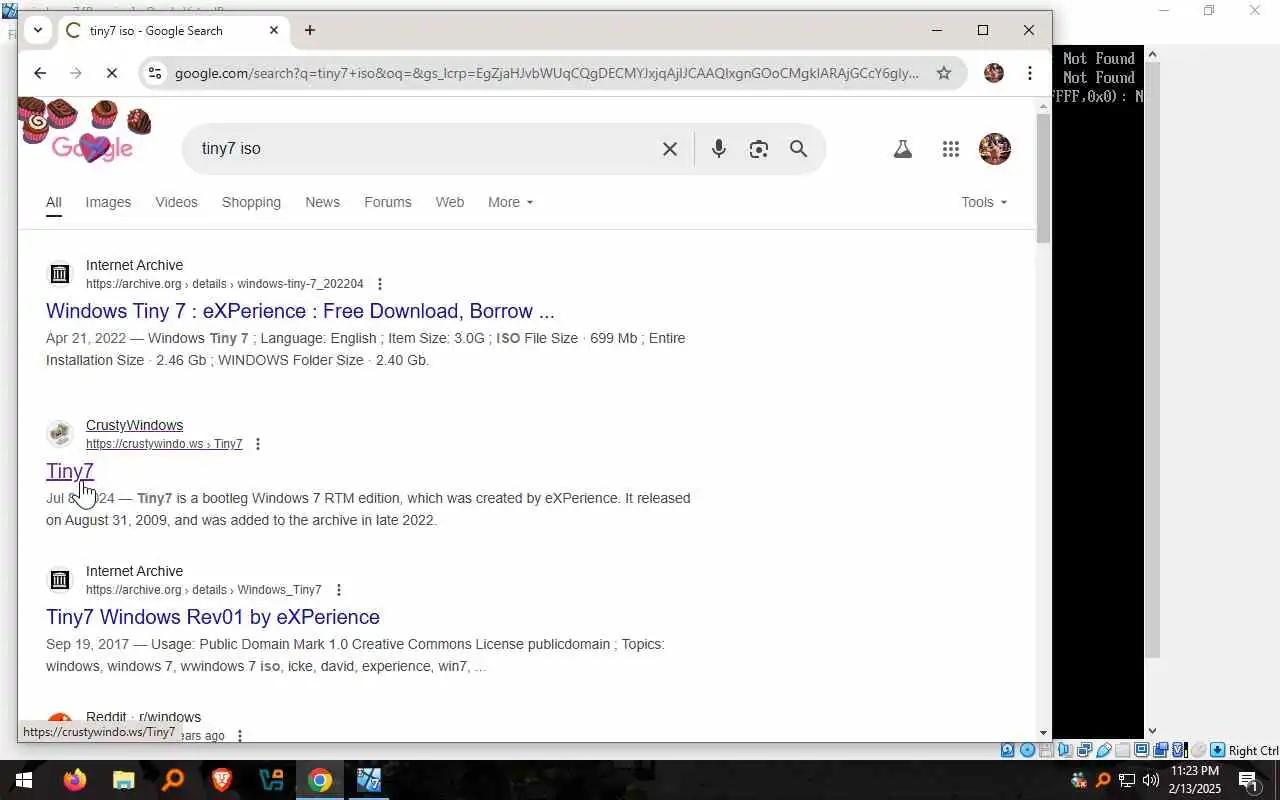This screenshot has height=800, width=1280.
Task: Select the All results tab
Action: (53, 203)
